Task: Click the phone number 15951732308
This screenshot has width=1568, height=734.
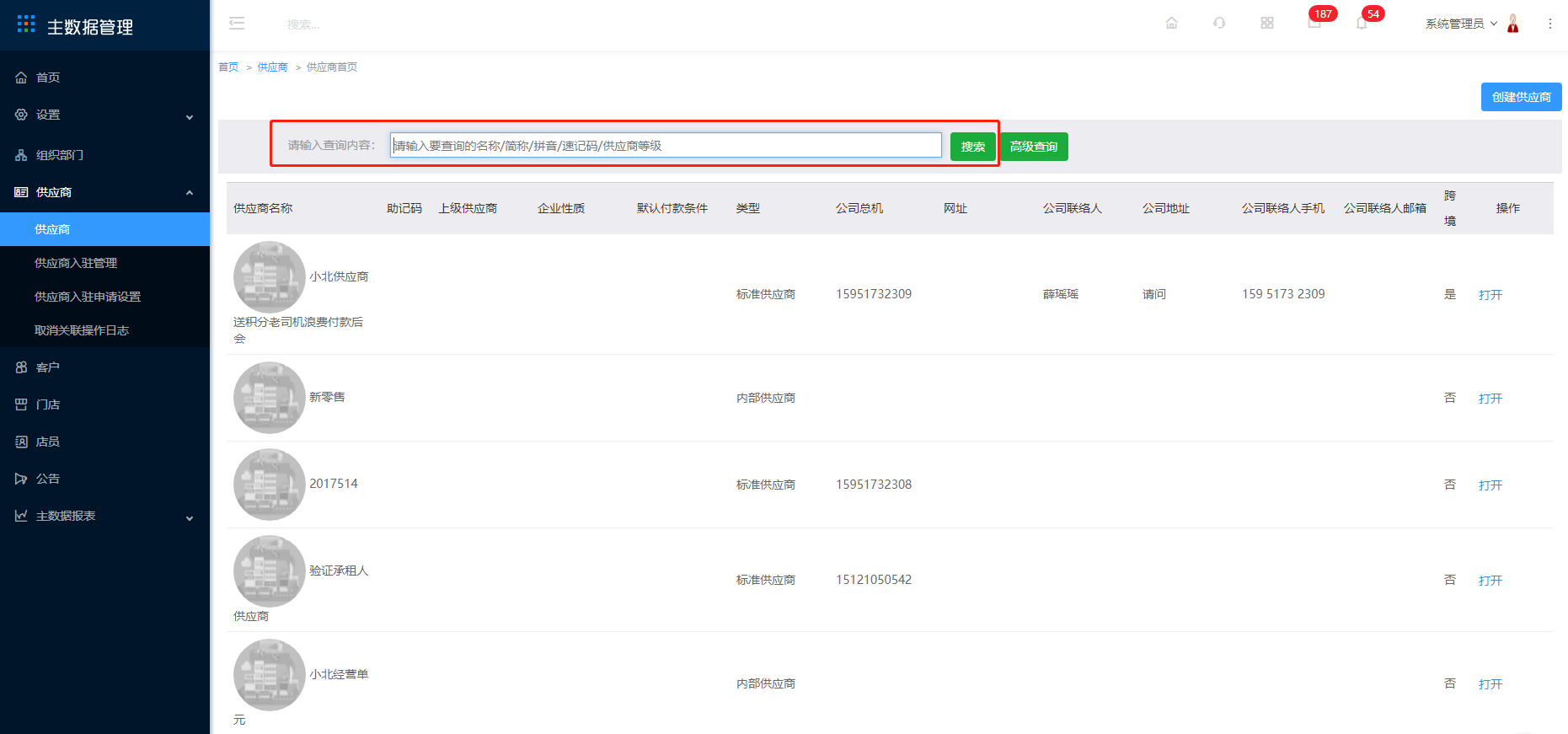Action: click(874, 485)
